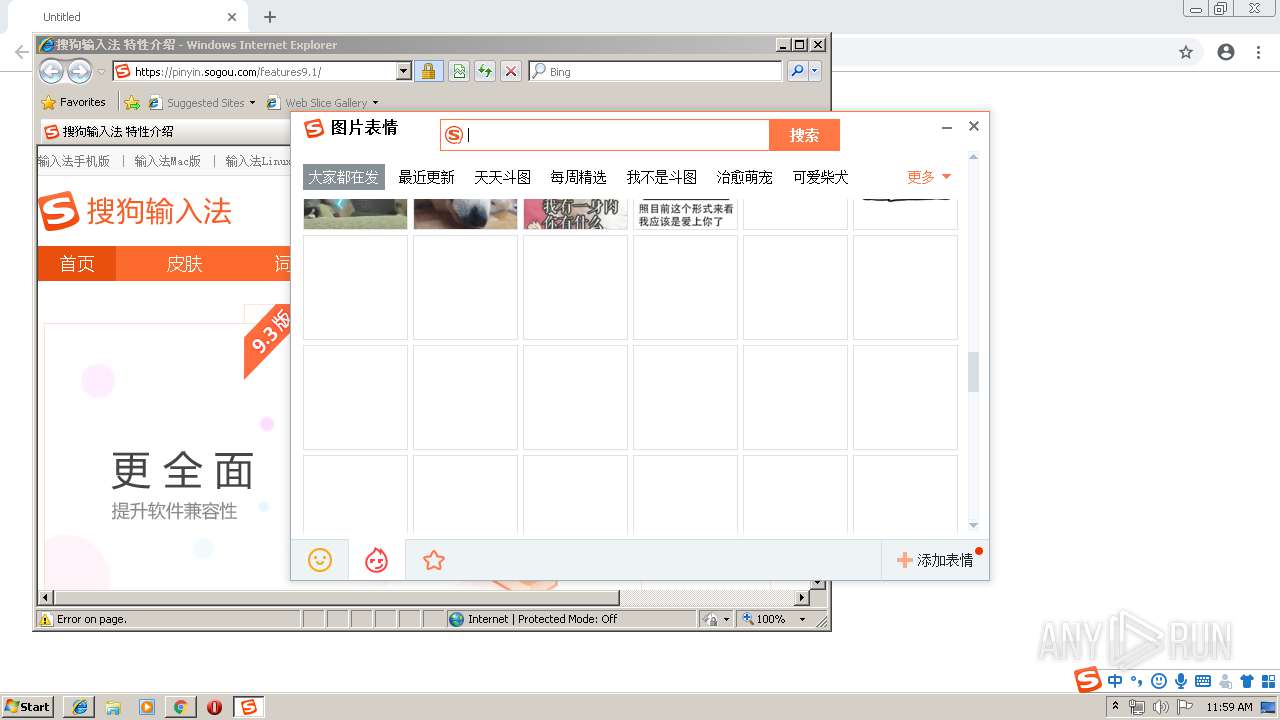Image resolution: width=1280 pixels, height=720 pixels.
Task: Click the Bing search box in IE
Action: (x=655, y=71)
